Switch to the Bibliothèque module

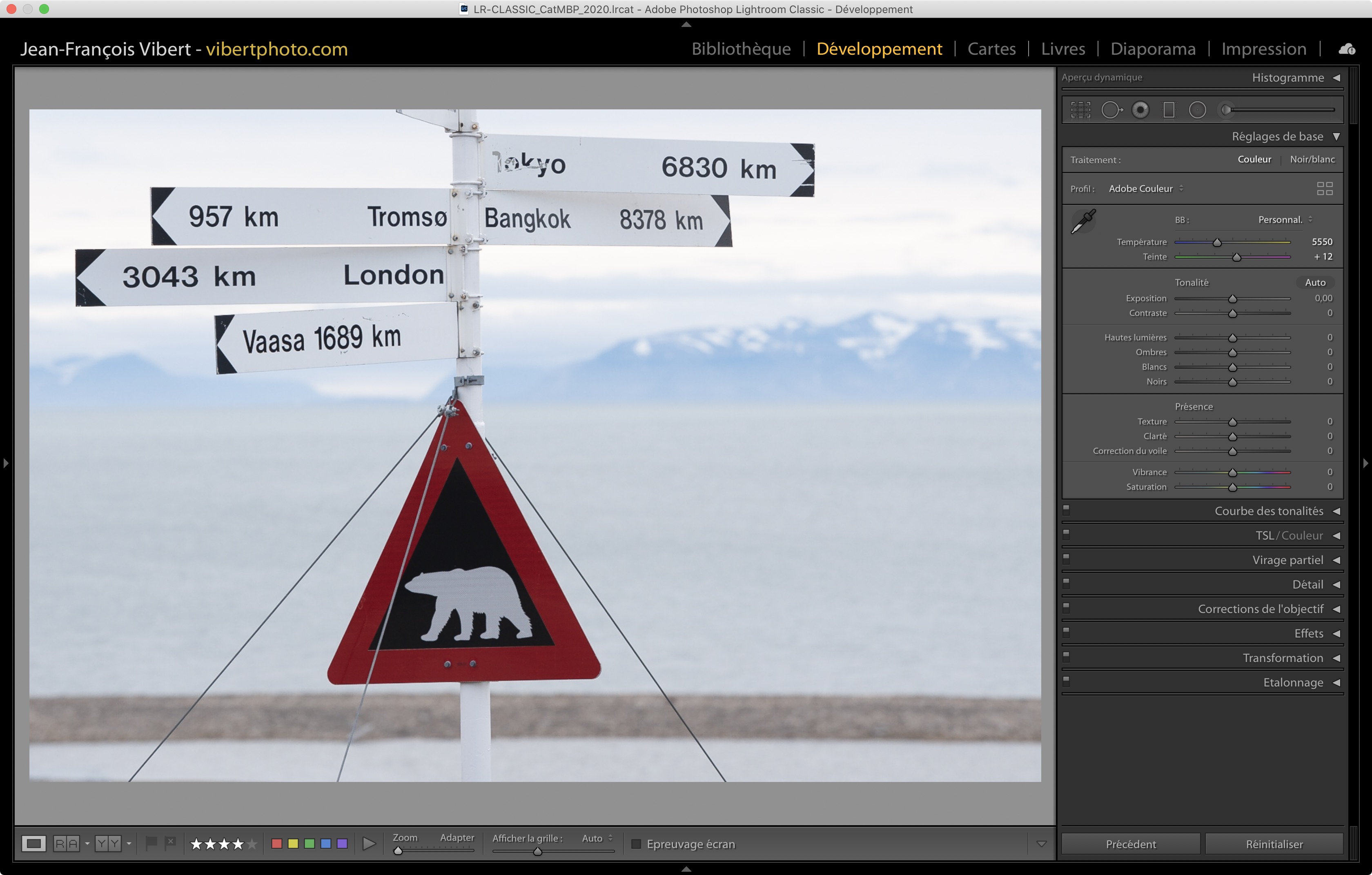coord(741,49)
